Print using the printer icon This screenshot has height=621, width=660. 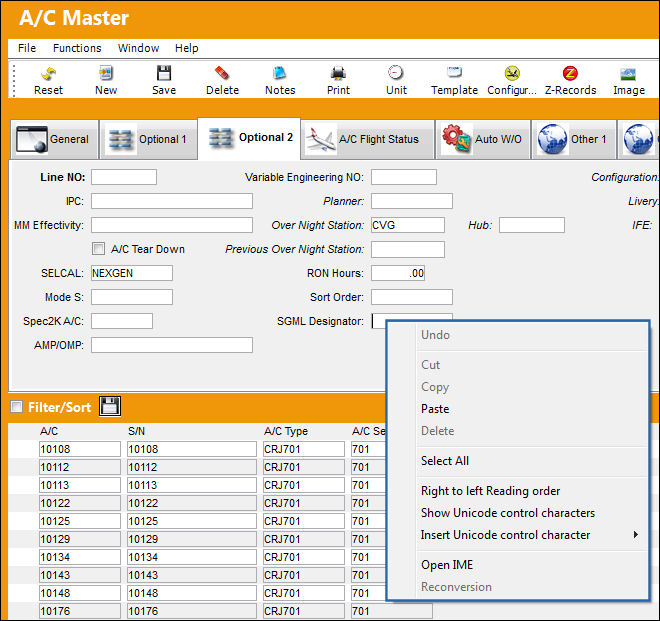pyautogui.click(x=338, y=73)
